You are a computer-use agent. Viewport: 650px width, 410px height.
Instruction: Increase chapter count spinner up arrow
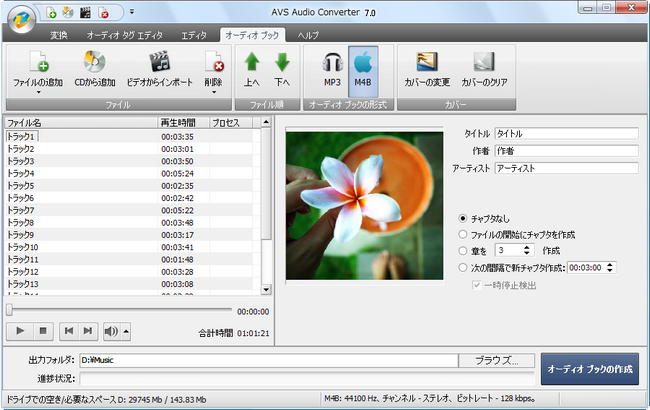[x=526, y=247]
